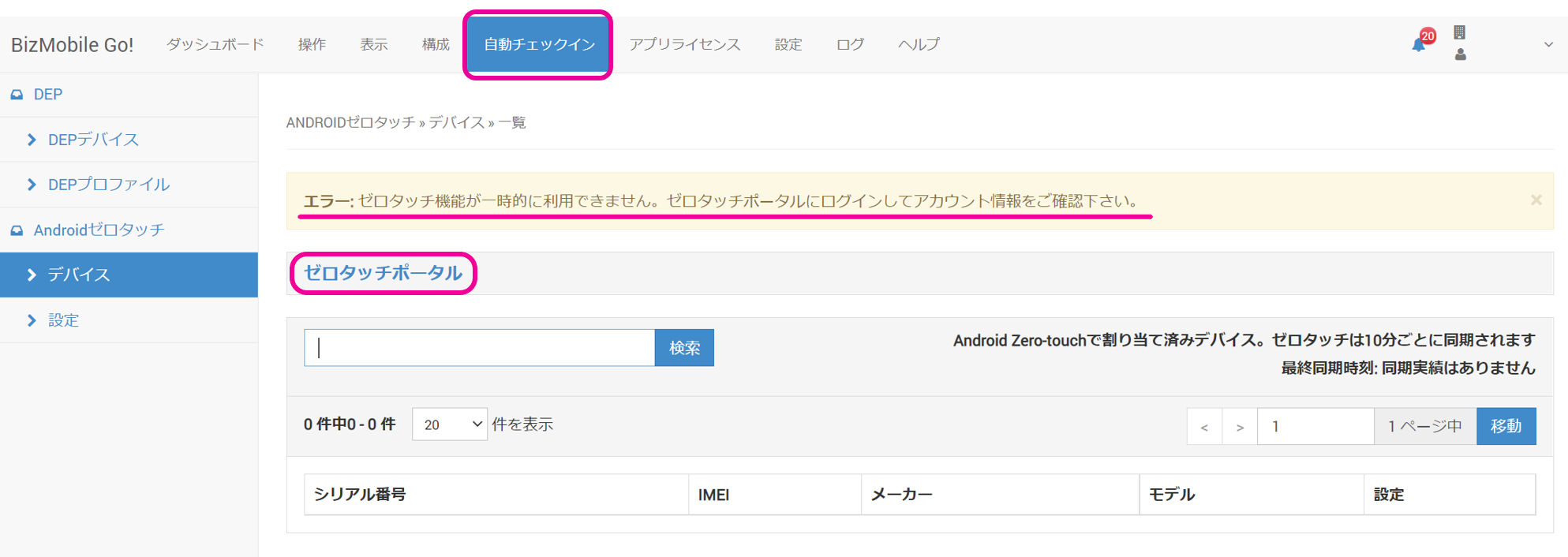The width and height of the screenshot is (1568, 557).
Task: Open DEPデバイス in the sidebar
Action: coord(93,140)
